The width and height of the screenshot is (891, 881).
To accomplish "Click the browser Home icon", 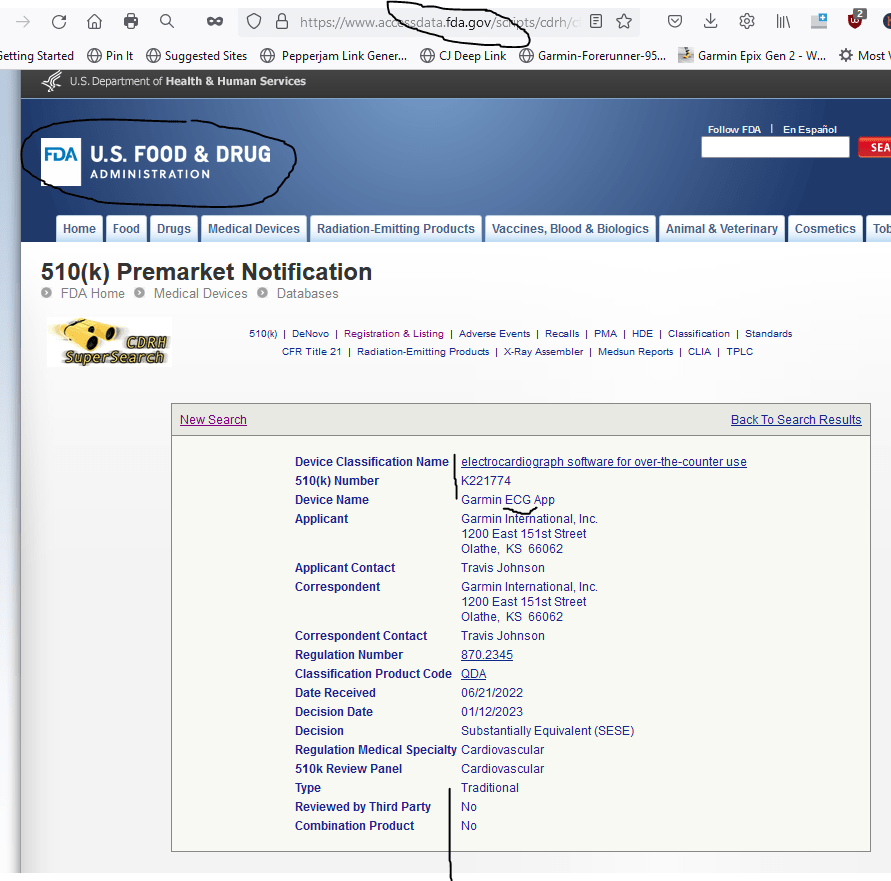I will tap(94, 21).
